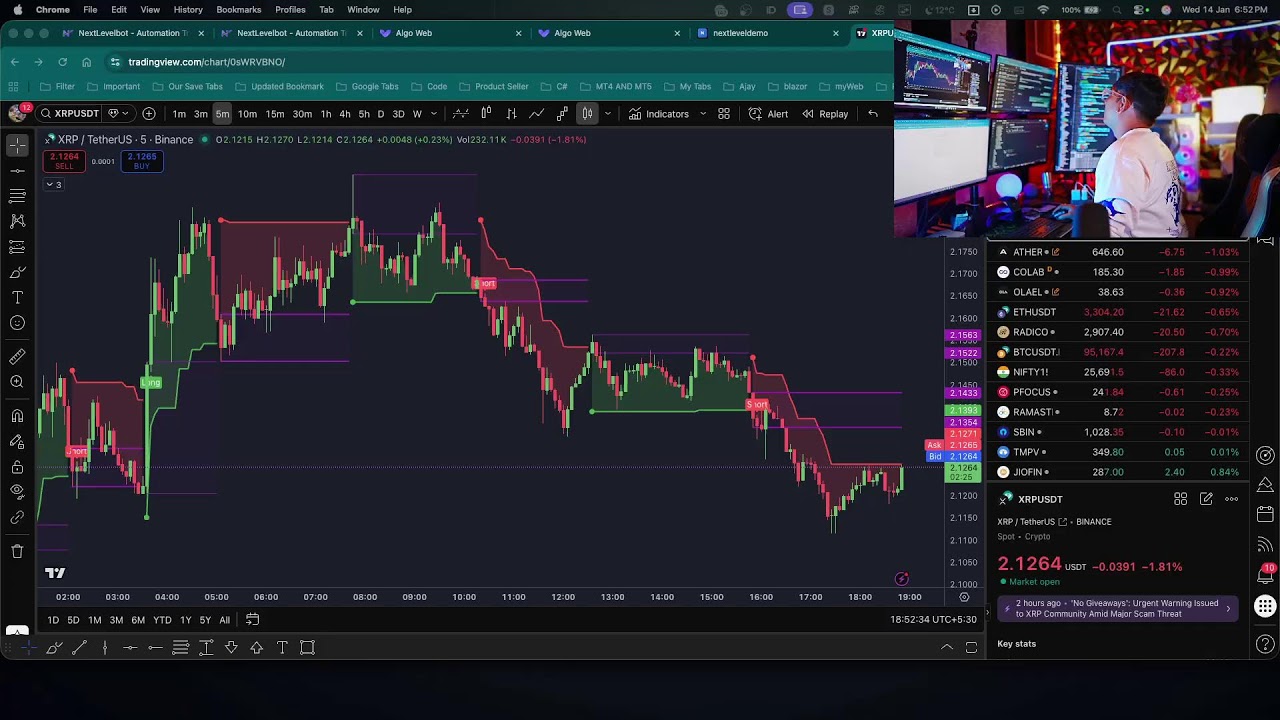The height and width of the screenshot is (720, 1280).
Task: Click the edit note icon beside XRPUSDT details
Action: pos(1206,499)
